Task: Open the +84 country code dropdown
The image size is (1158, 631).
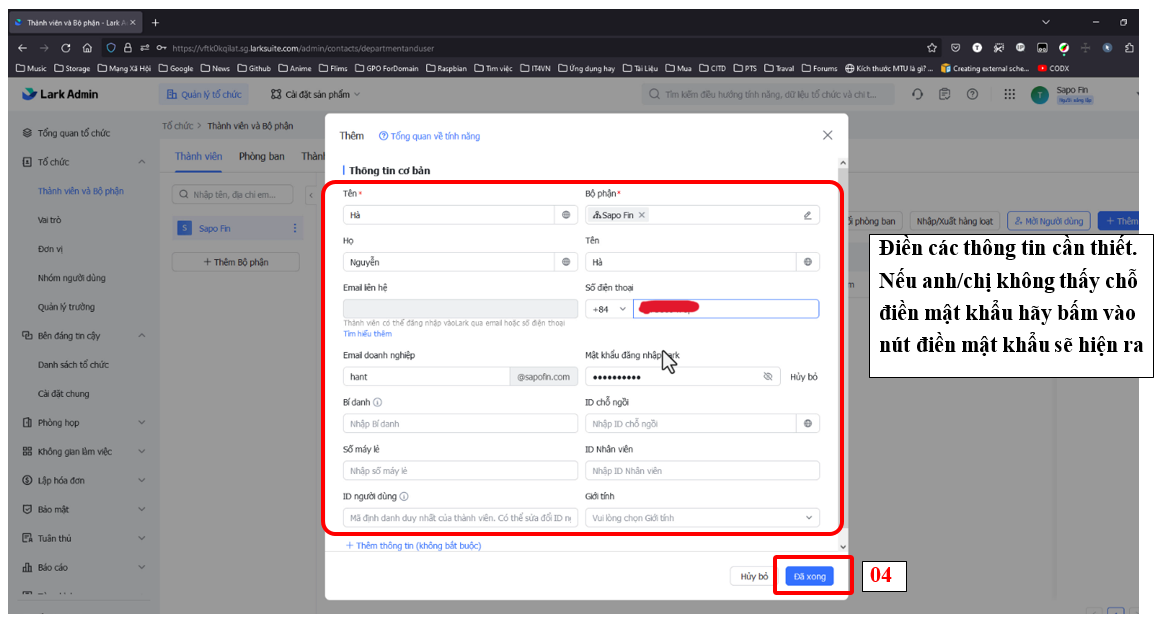Action: (x=609, y=310)
